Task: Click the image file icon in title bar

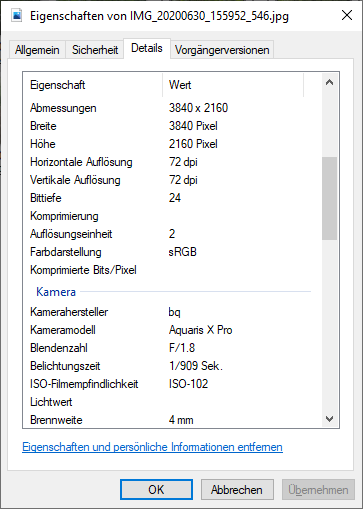Action: 16,15
